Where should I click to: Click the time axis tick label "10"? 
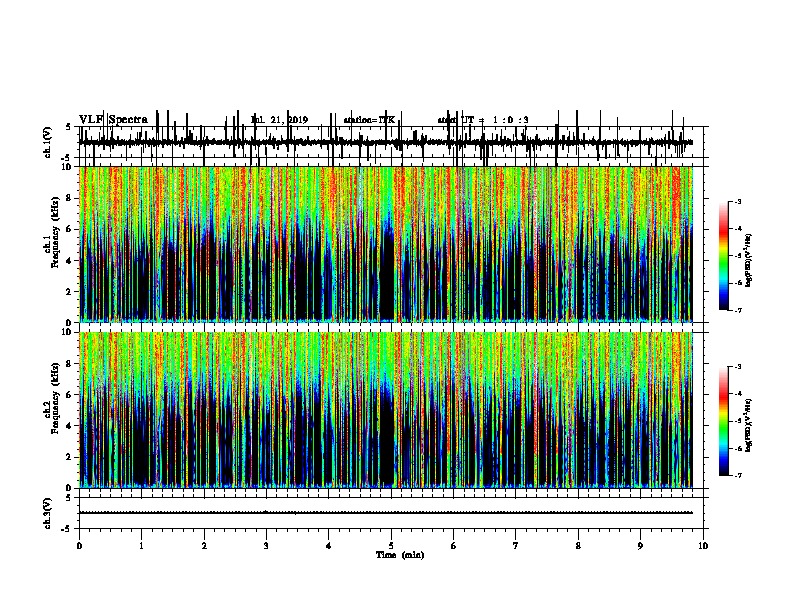pyautogui.click(x=703, y=546)
